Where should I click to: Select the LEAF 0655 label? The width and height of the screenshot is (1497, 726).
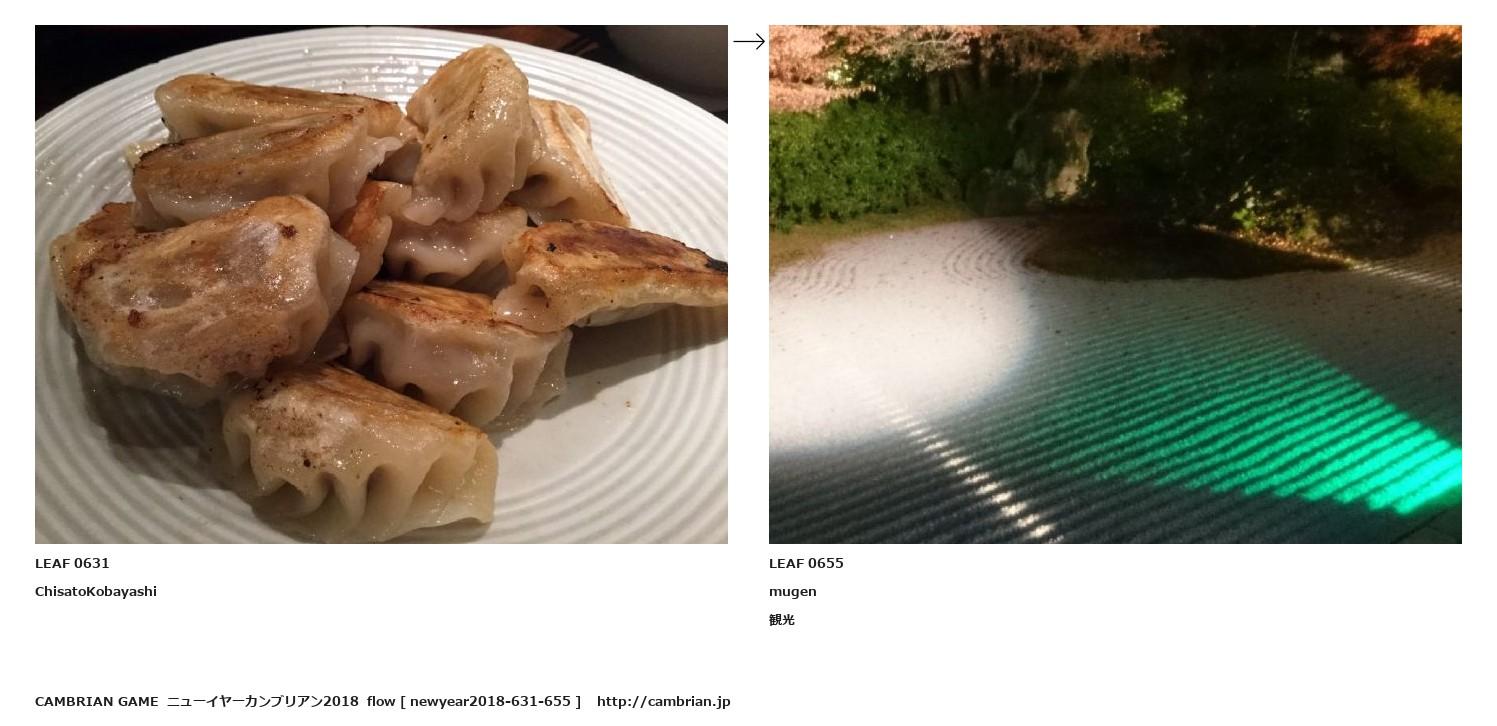pos(806,563)
